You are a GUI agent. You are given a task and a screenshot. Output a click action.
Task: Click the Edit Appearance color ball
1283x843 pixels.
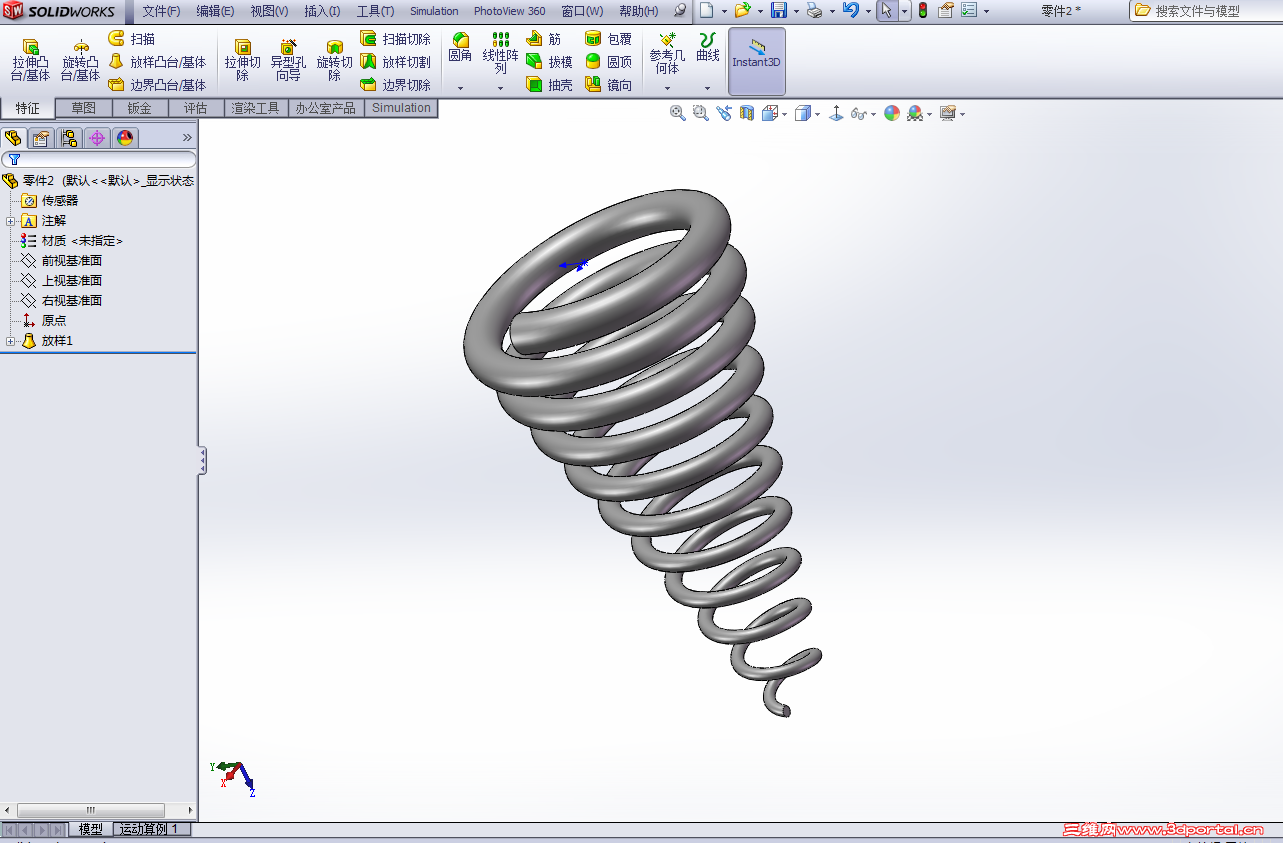[x=892, y=114]
